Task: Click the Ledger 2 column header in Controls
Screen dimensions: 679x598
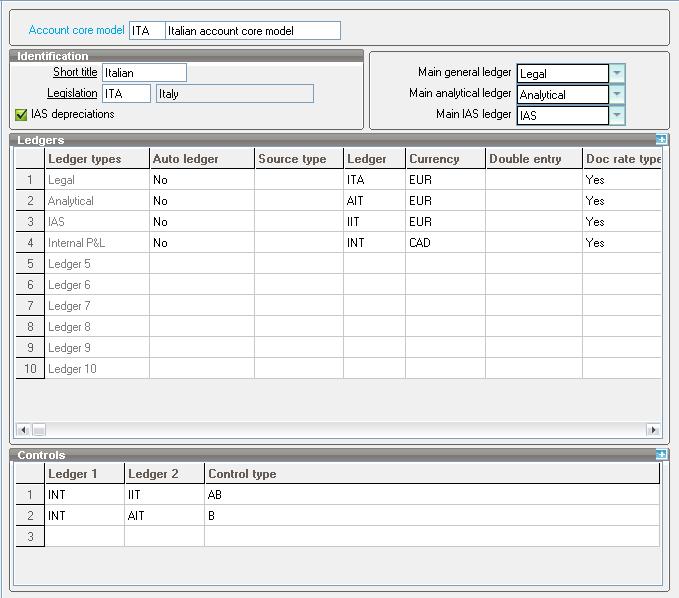Action: (x=164, y=474)
